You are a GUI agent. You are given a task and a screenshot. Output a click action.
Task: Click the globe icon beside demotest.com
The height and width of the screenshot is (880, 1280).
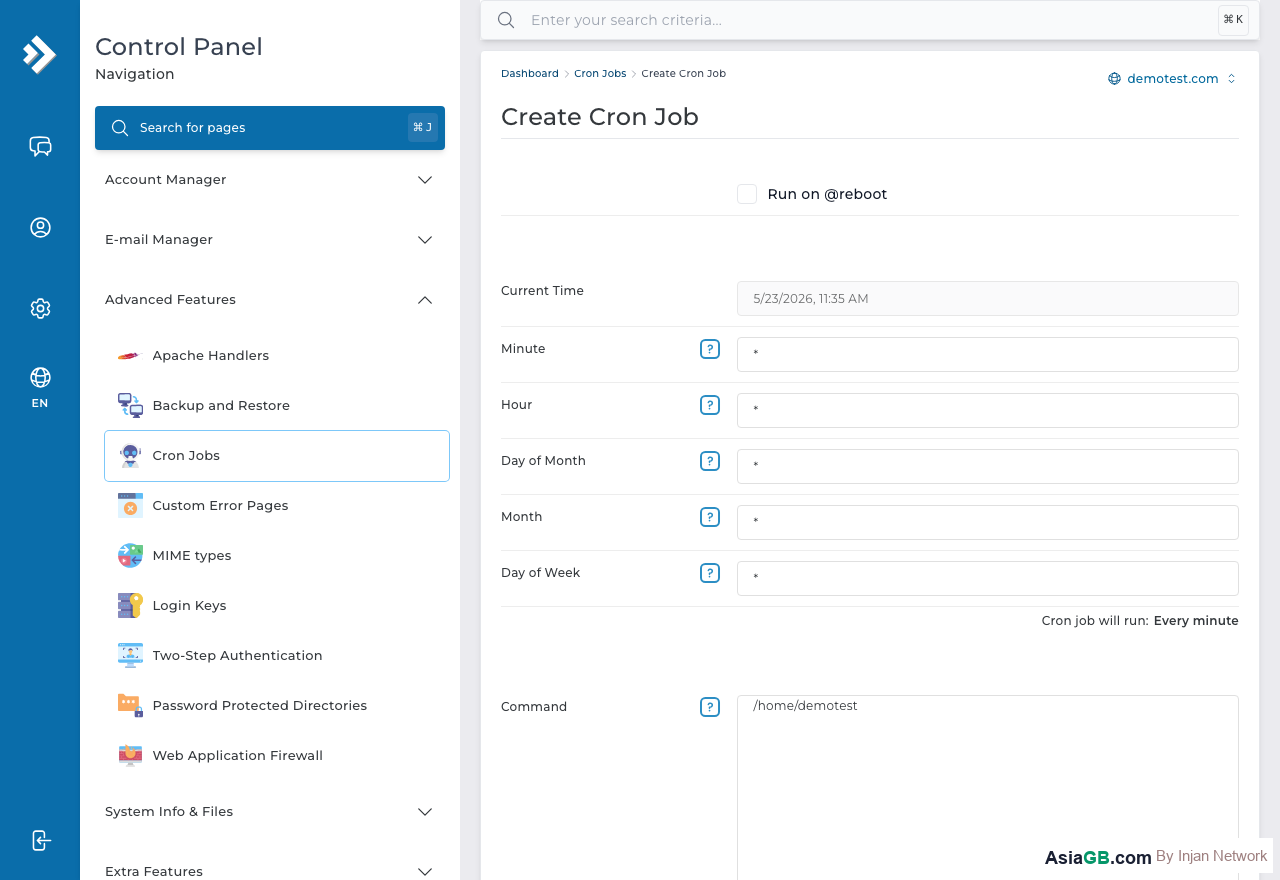coord(1114,79)
